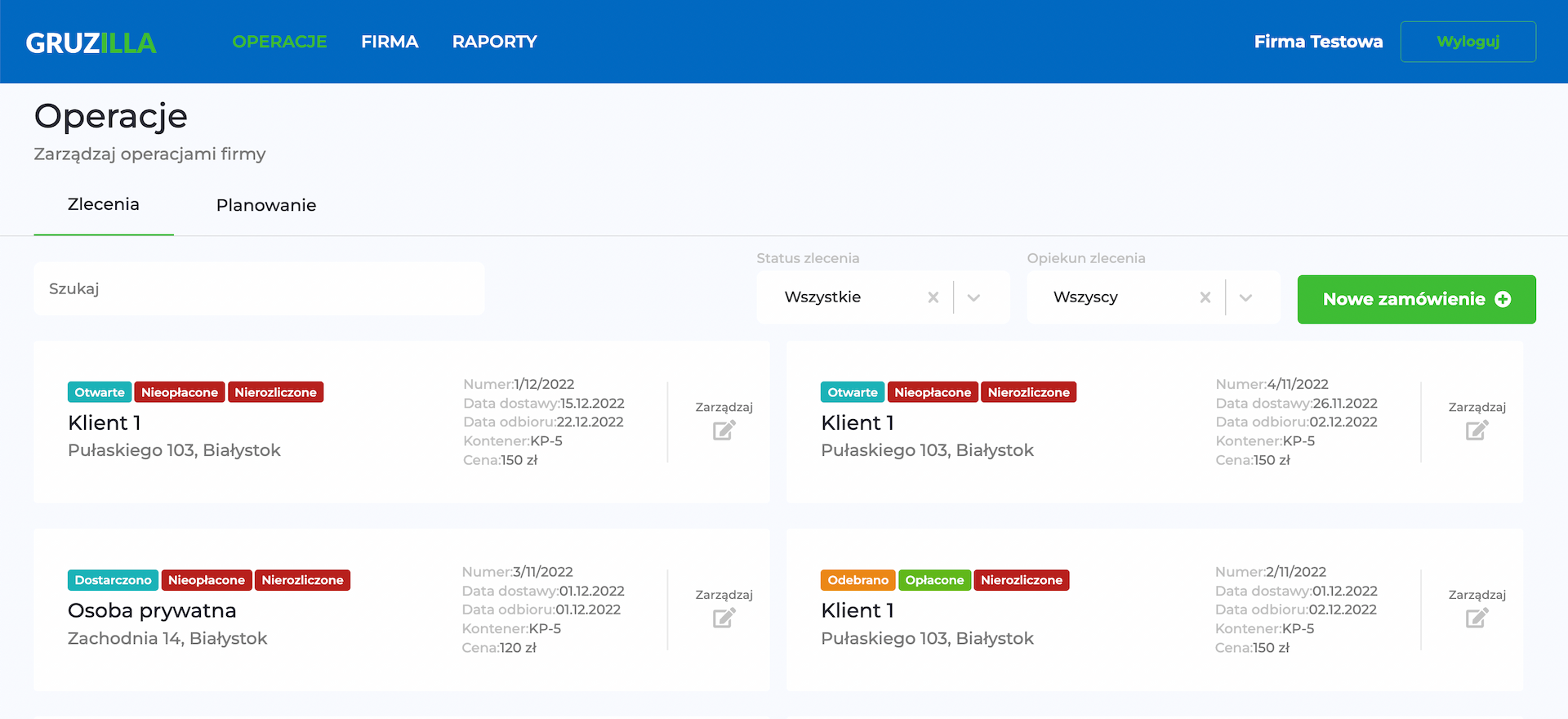Image resolution: width=1568 pixels, height=719 pixels.
Task: Select the OPERACJE navigation item
Action: click(279, 42)
